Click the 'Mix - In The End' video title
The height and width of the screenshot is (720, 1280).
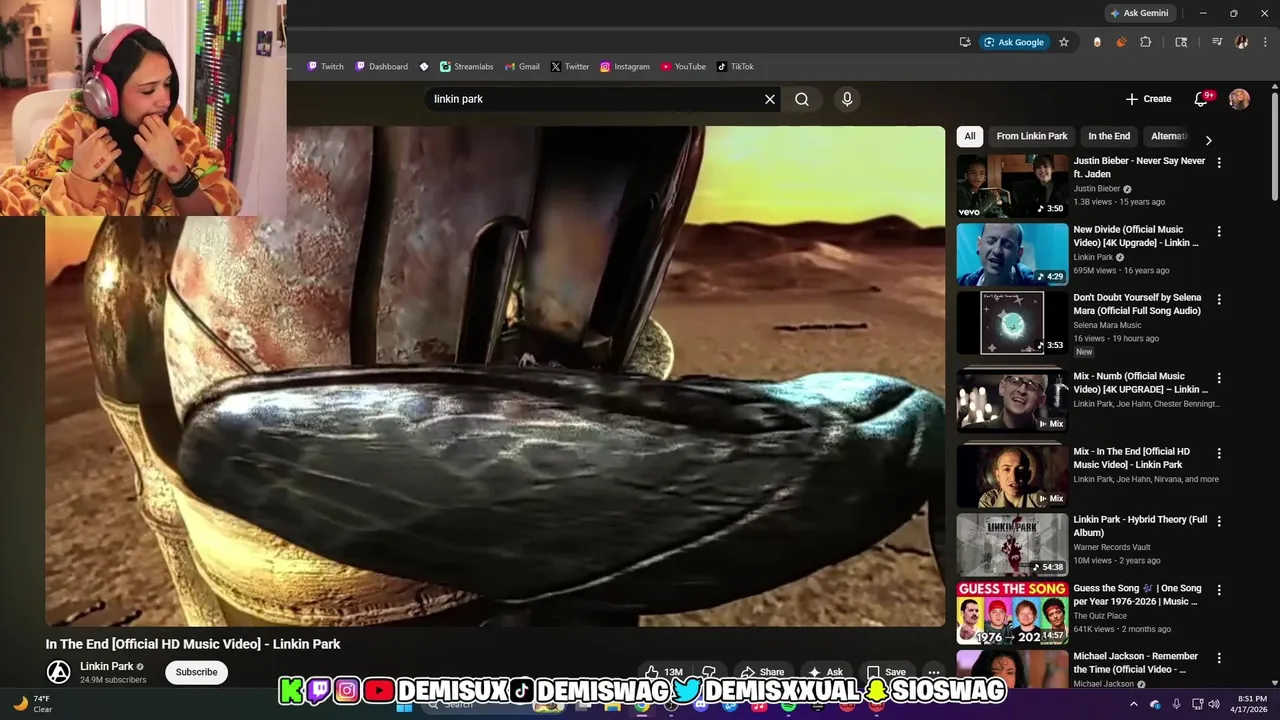pos(1131,458)
